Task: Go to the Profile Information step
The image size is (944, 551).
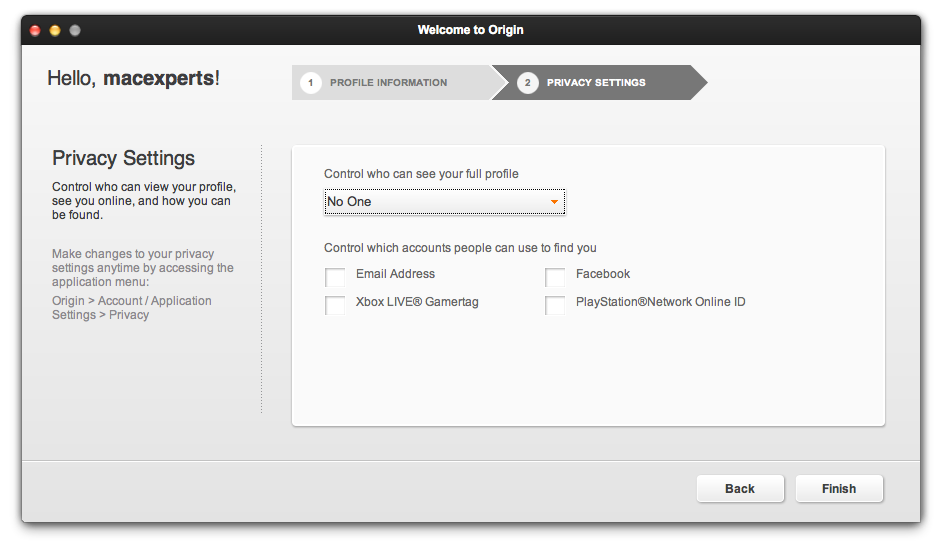Action: tap(388, 83)
